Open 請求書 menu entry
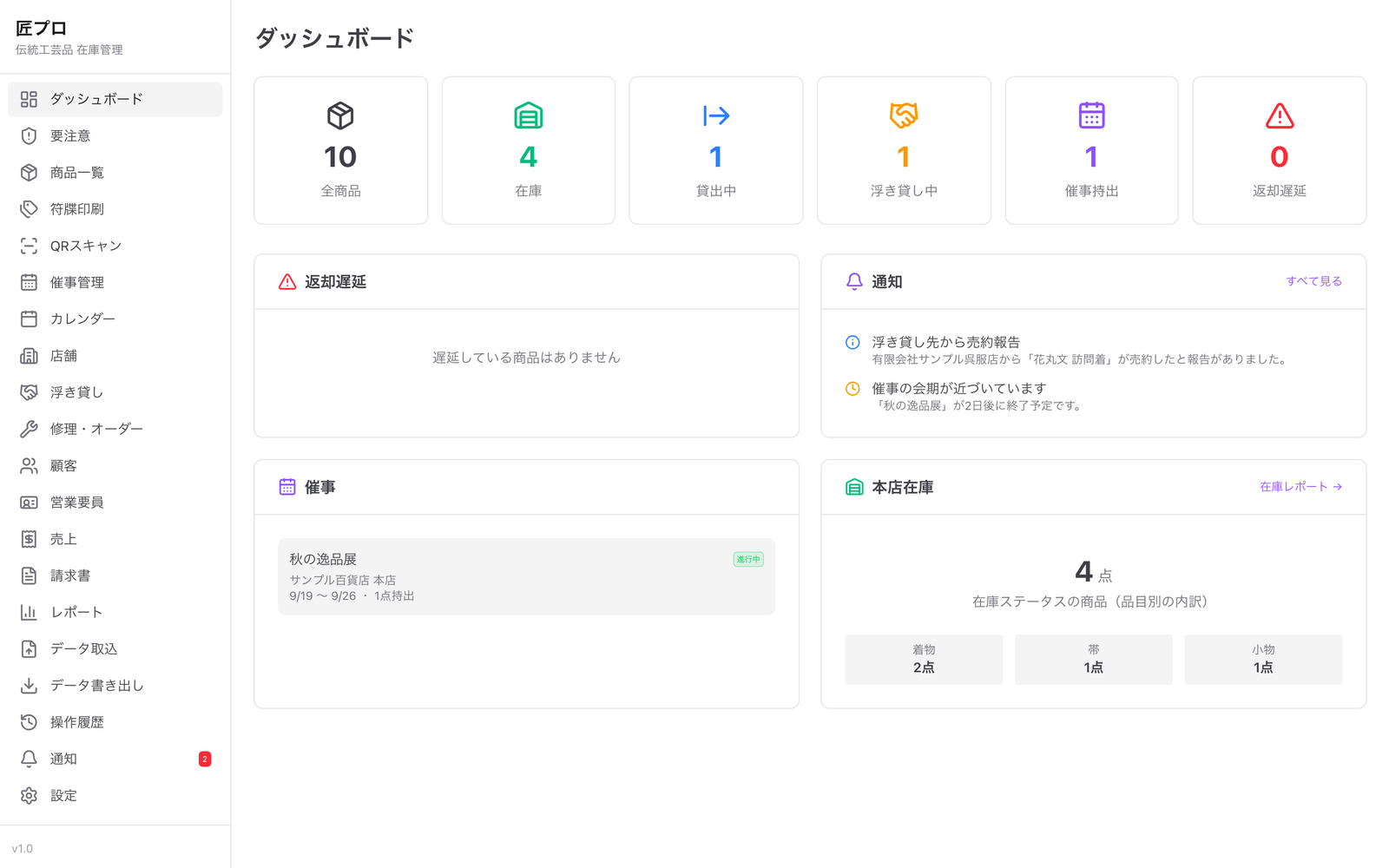The image size is (1389, 868). click(115, 575)
